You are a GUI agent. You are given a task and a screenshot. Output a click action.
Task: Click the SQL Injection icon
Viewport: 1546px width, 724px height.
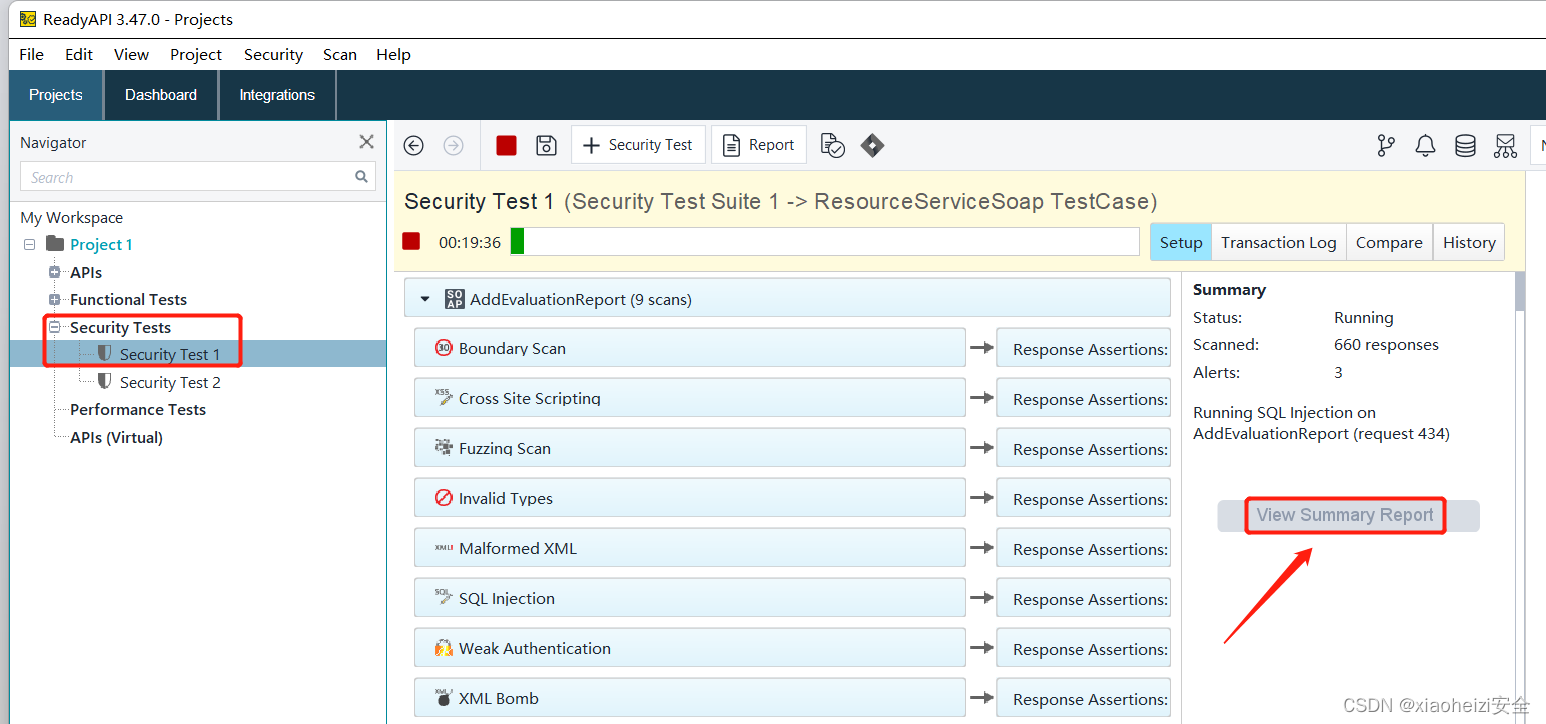tap(444, 597)
